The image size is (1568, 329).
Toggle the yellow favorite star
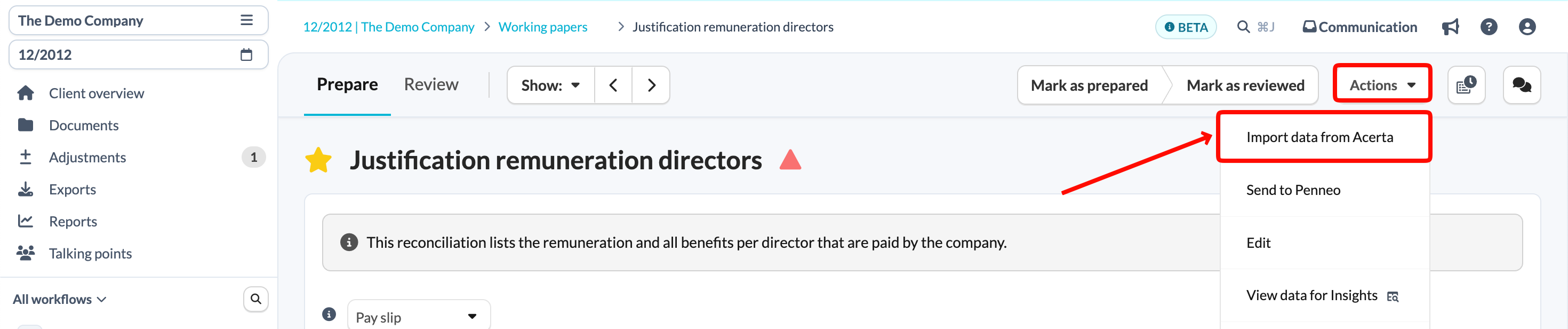(x=318, y=160)
